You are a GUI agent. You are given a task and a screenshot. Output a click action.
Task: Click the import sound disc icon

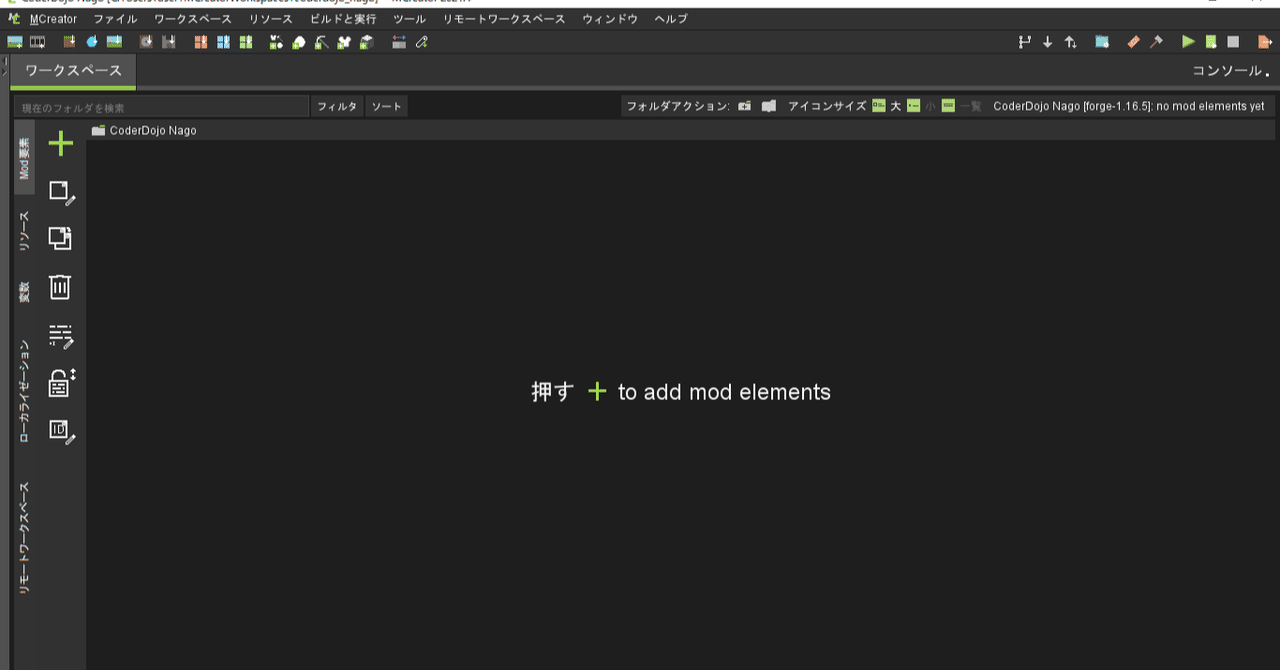146,42
